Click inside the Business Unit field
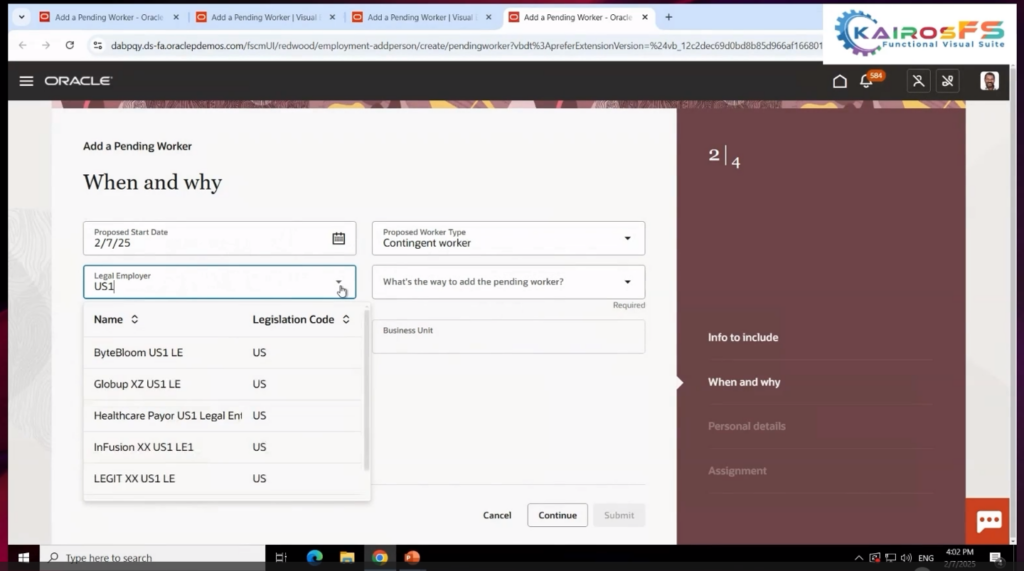The width and height of the screenshot is (1024, 571). pos(508,338)
